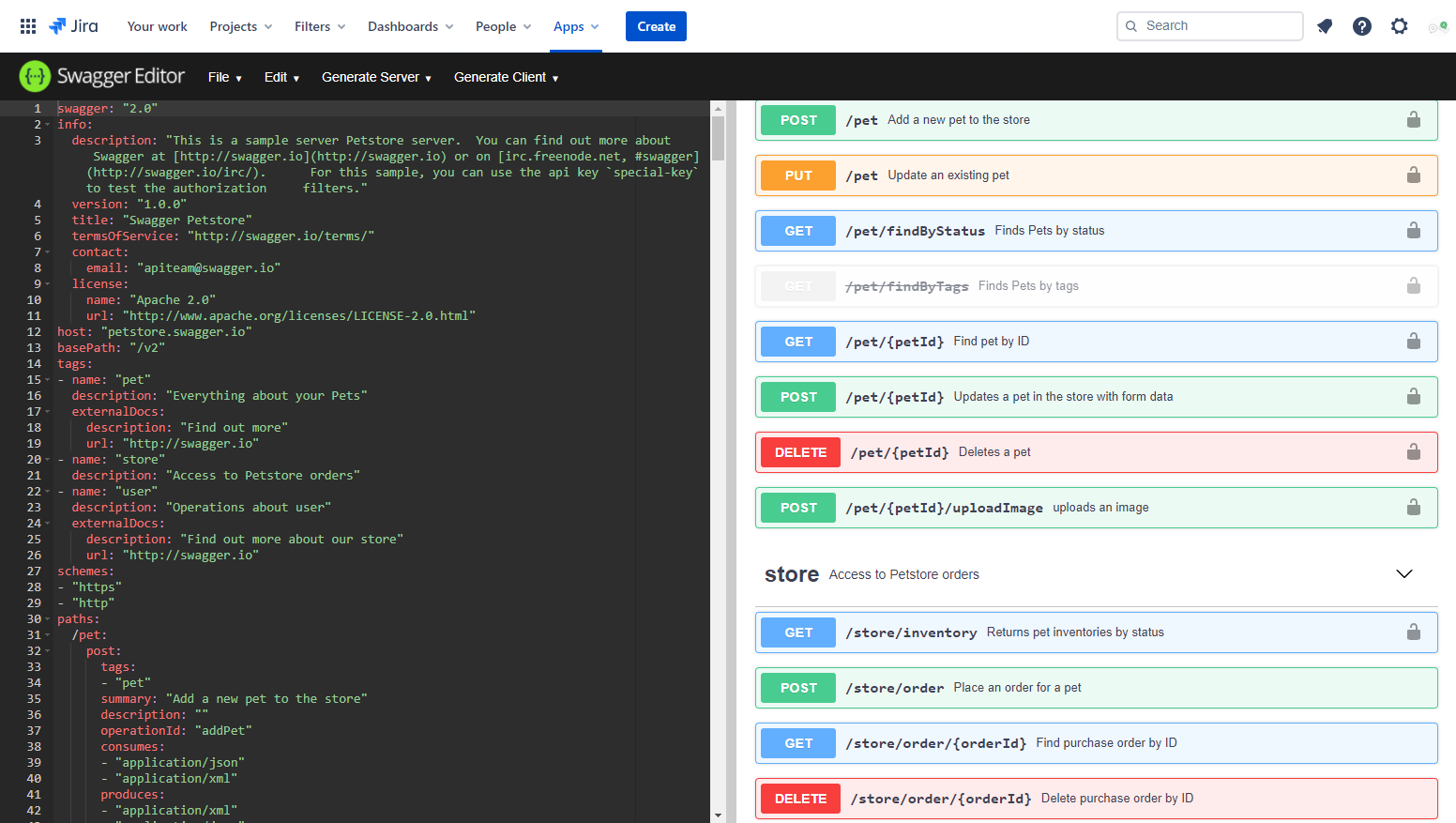Collapse the store section chevron
Viewport: 1456px width, 823px height.
coord(1404,574)
